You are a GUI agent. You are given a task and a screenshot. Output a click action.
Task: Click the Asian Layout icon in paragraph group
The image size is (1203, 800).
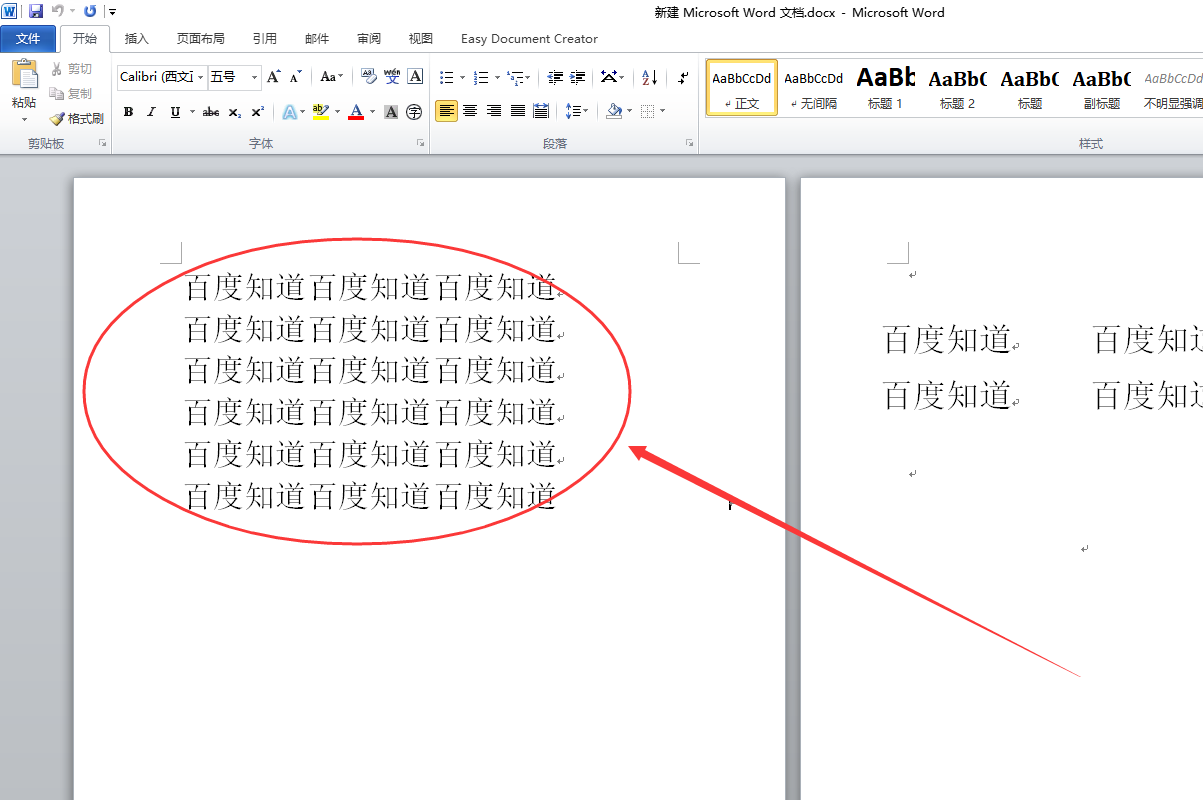coord(613,77)
